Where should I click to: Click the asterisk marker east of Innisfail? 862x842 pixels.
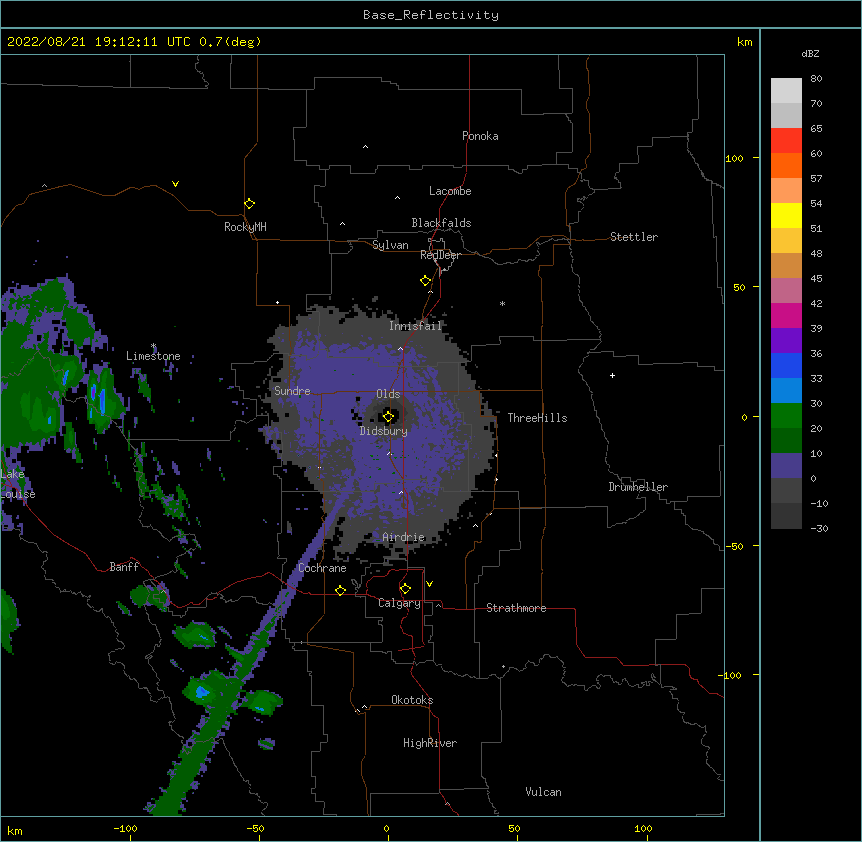point(502,303)
